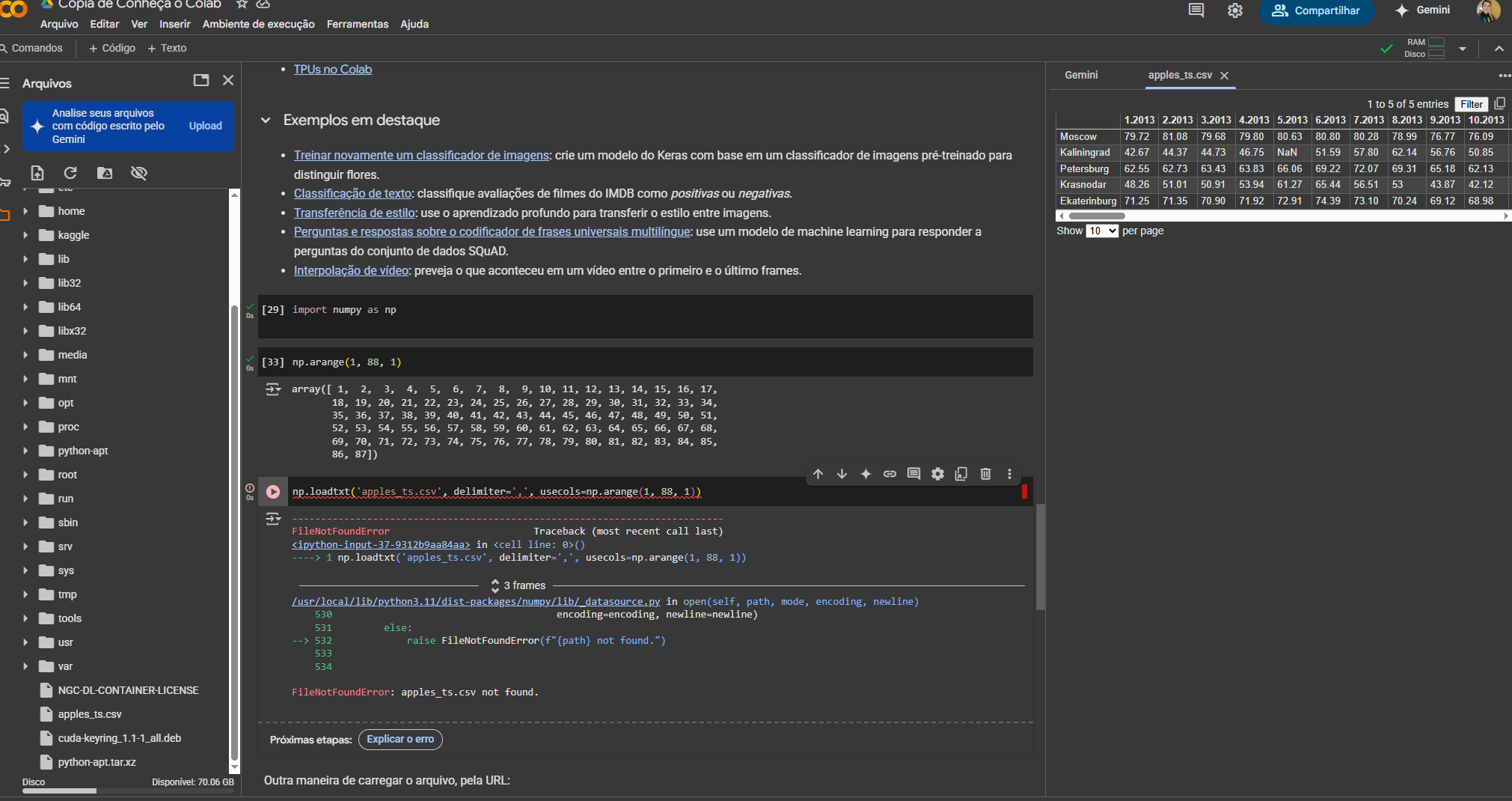
Task: Open Classificação de texto link
Action: (x=353, y=194)
